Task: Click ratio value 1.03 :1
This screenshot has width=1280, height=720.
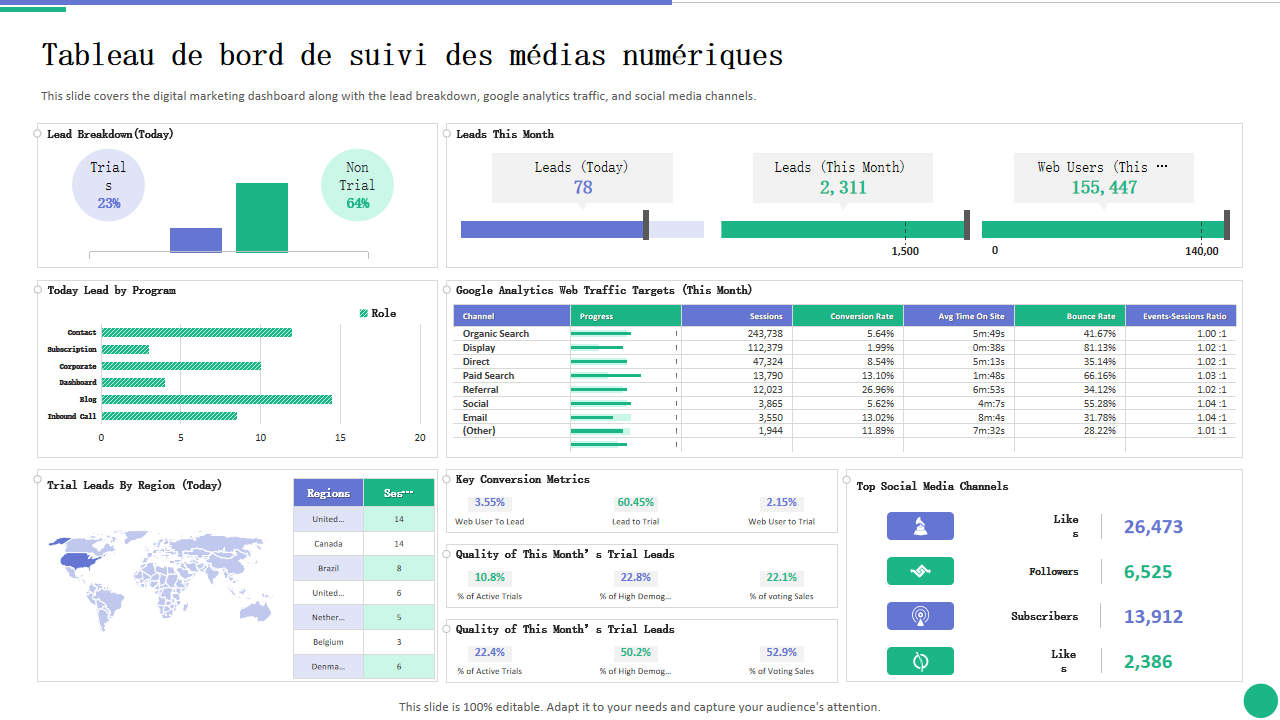Action: coord(1211,375)
